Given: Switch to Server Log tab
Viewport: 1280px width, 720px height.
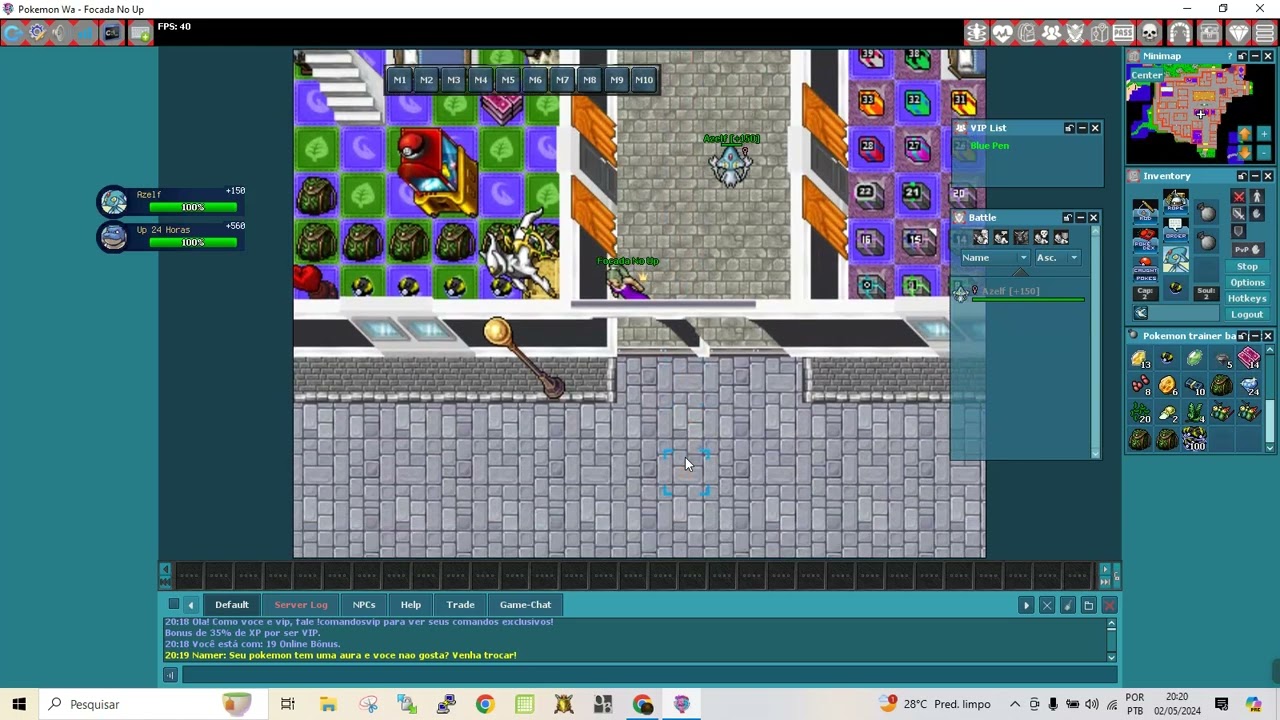Looking at the screenshot, I should coord(301,605).
